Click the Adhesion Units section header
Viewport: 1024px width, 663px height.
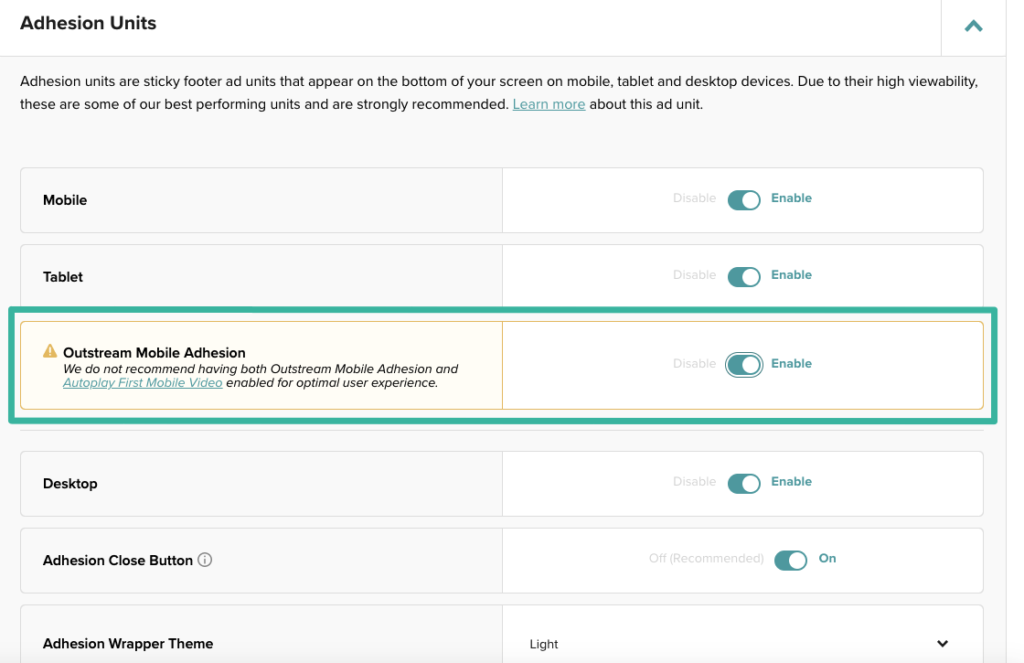(x=87, y=23)
